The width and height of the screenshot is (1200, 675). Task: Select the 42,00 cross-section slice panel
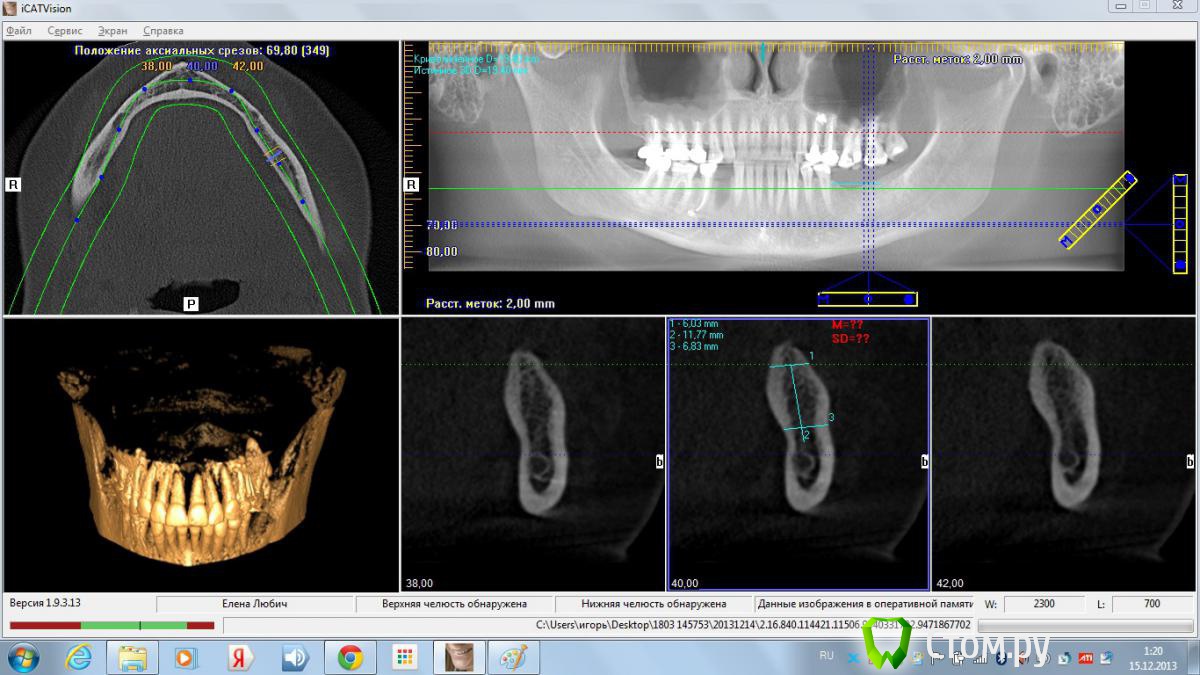point(1063,455)
